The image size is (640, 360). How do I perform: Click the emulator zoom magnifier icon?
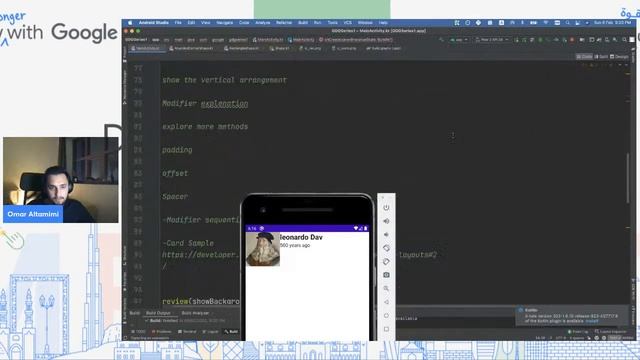(x=386, y=289)
